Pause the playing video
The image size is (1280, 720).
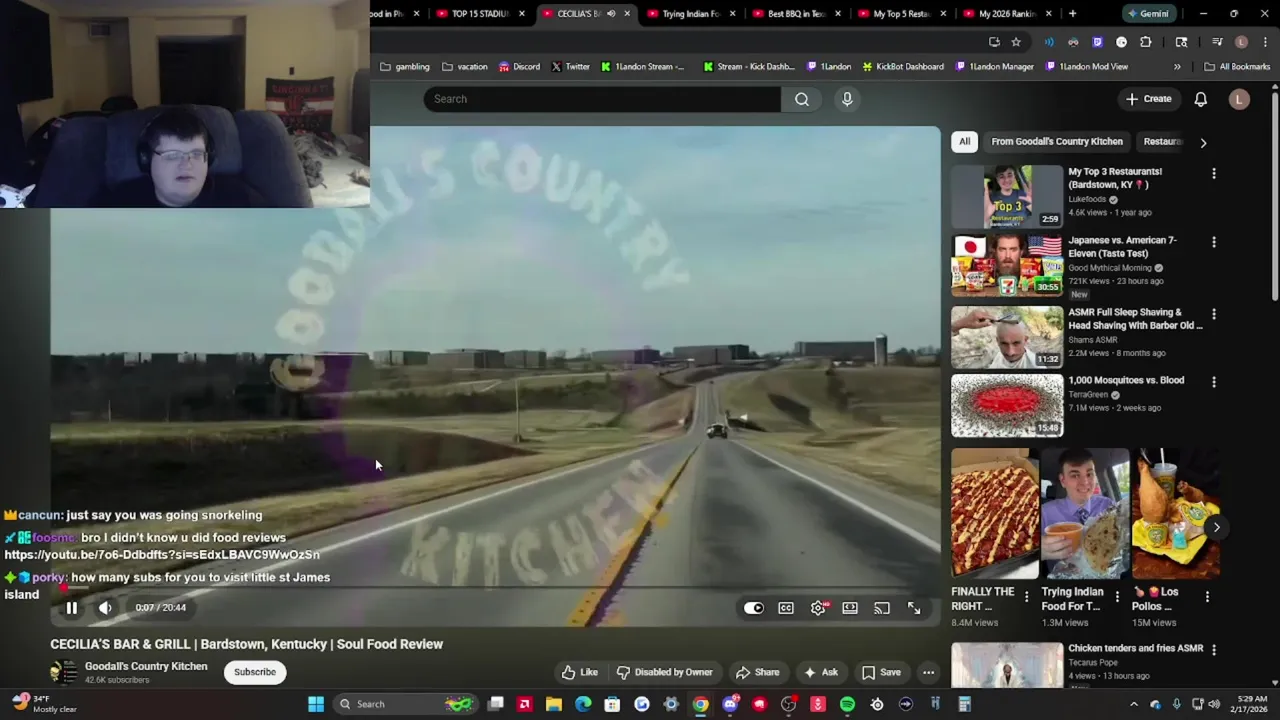pyautogui.click(x=71, y=607)
